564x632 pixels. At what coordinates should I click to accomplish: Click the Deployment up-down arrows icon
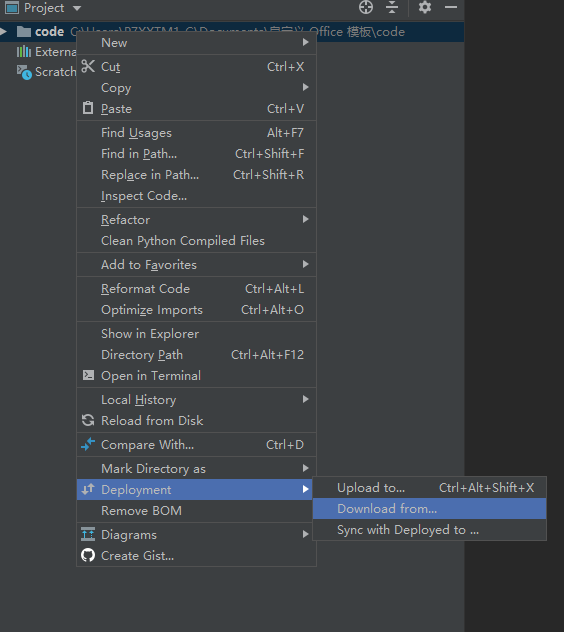pyautogui.click(x=88, y=489)
